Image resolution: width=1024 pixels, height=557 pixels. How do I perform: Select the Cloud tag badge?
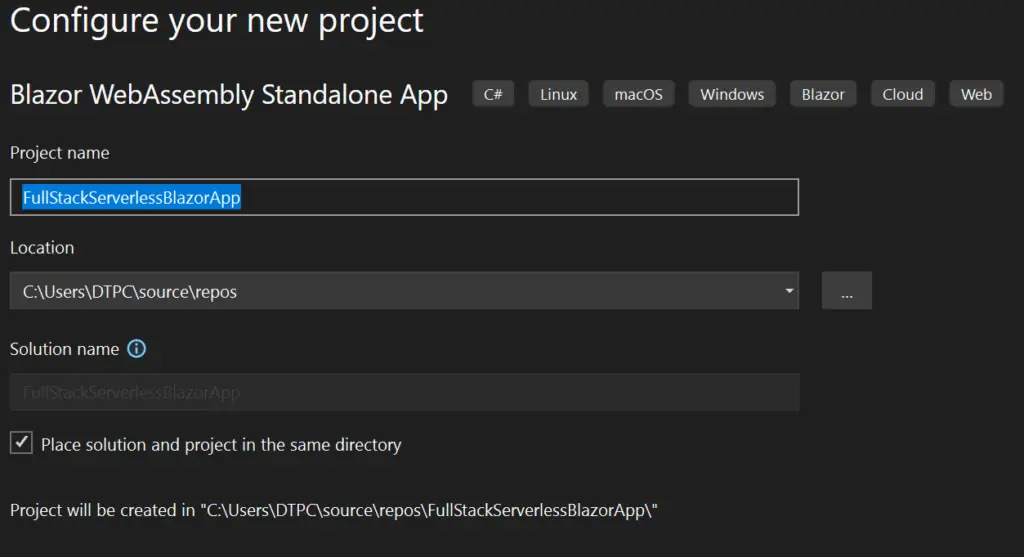tap(902, 94)
